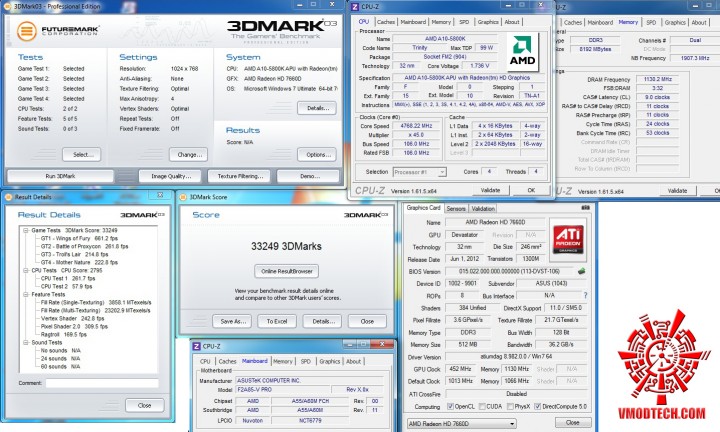Open the AMD Radeon HD 7660D GPU dropdown
Image resolution: width=720 pixels, height=432 pixels.
coord(461,423)
